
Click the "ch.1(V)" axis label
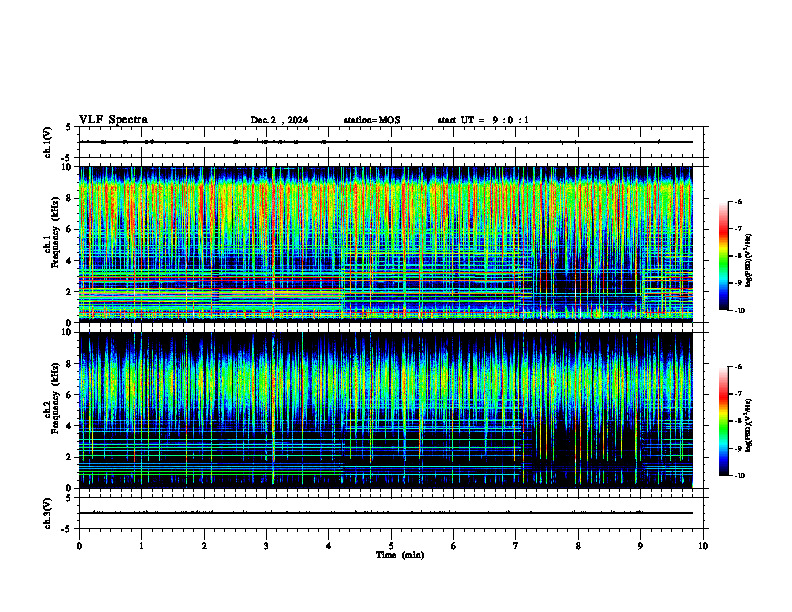pyautogui.click(x=48, y=142)
